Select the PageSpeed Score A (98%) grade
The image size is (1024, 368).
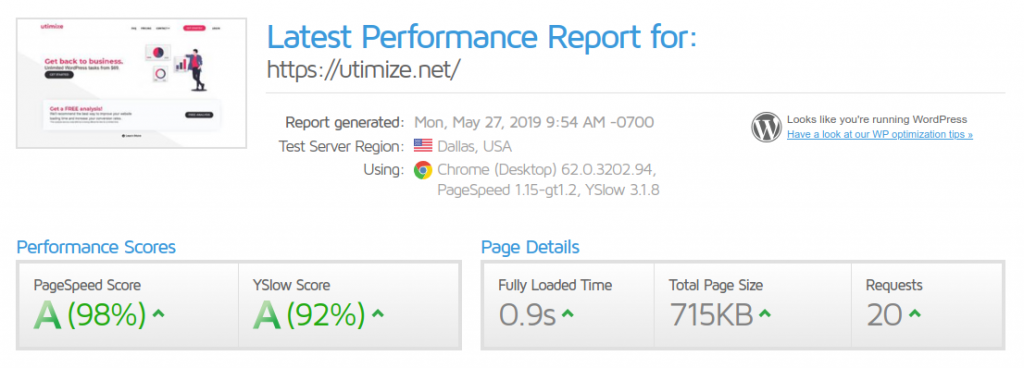pyautogui.click(x=89, y=315)
